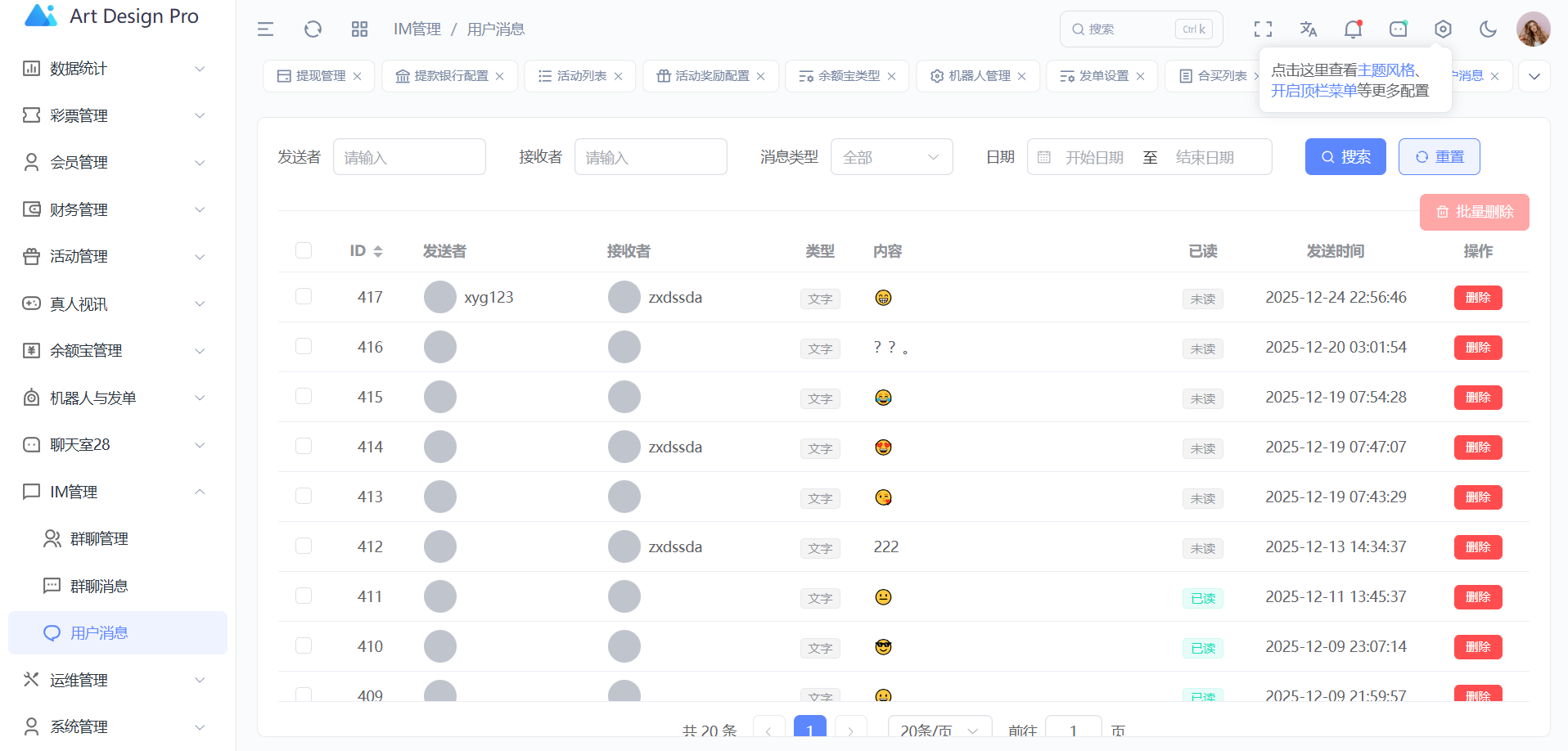Click the refresh page icon in header

(x=313, y=29)
